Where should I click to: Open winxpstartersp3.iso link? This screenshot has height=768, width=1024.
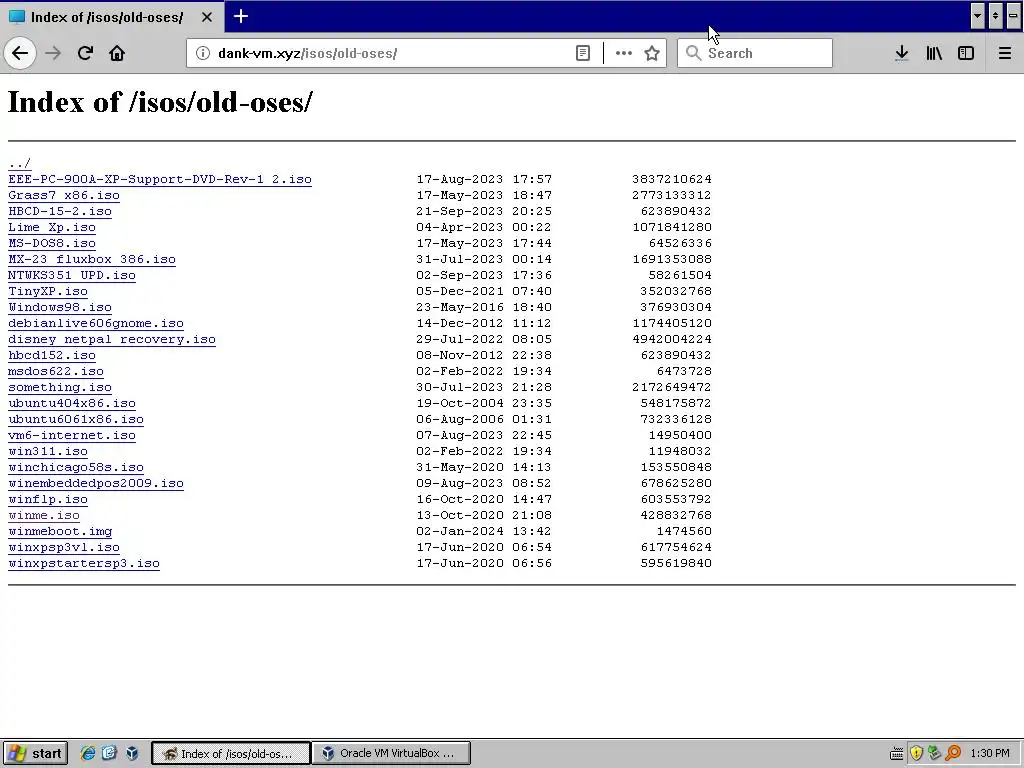click(x=84, y=563)
